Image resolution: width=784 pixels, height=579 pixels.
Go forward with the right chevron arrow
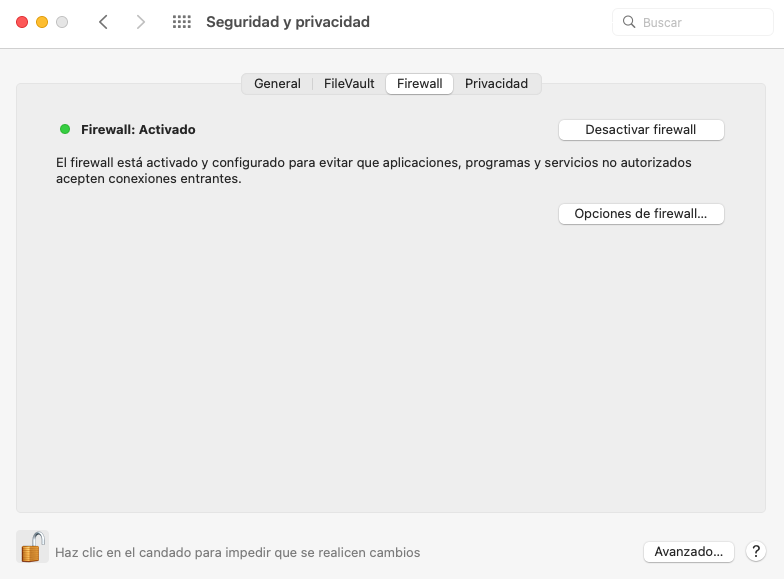click(x=141, y=22)
